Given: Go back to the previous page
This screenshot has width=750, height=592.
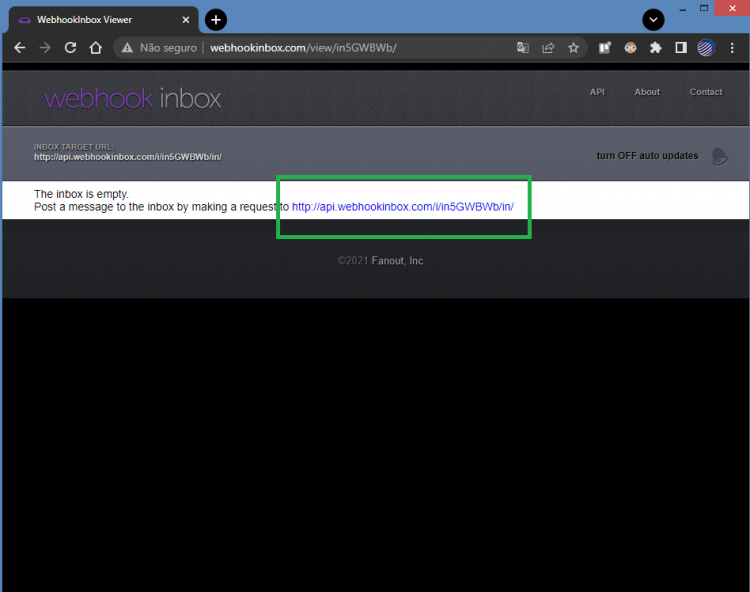Looking at the screenshot, I should point(20,48).
